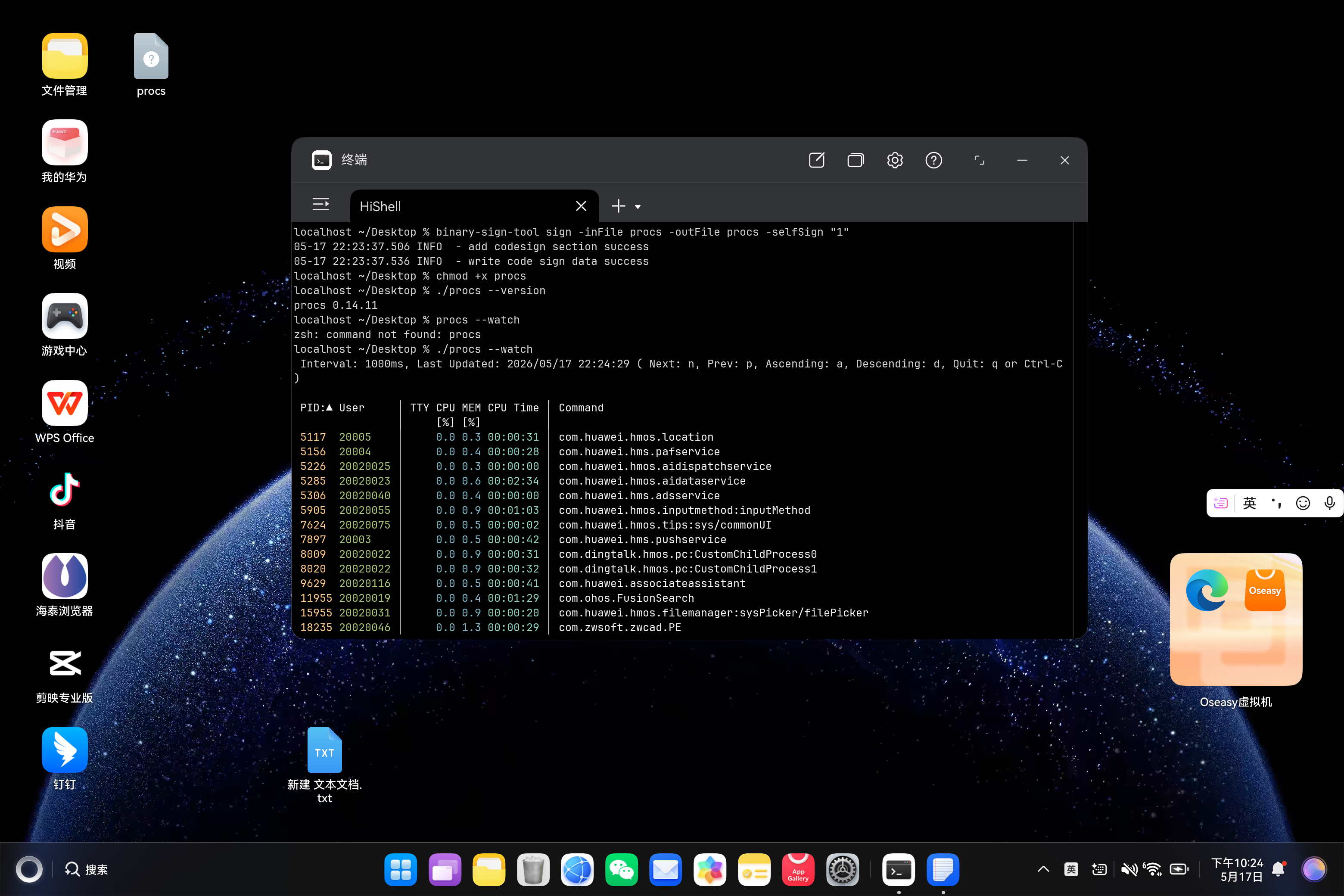The width and height of the screenshot is (1344, 896).
Task: Open the new window icon in terminal title bar
Action: [817, 160]
